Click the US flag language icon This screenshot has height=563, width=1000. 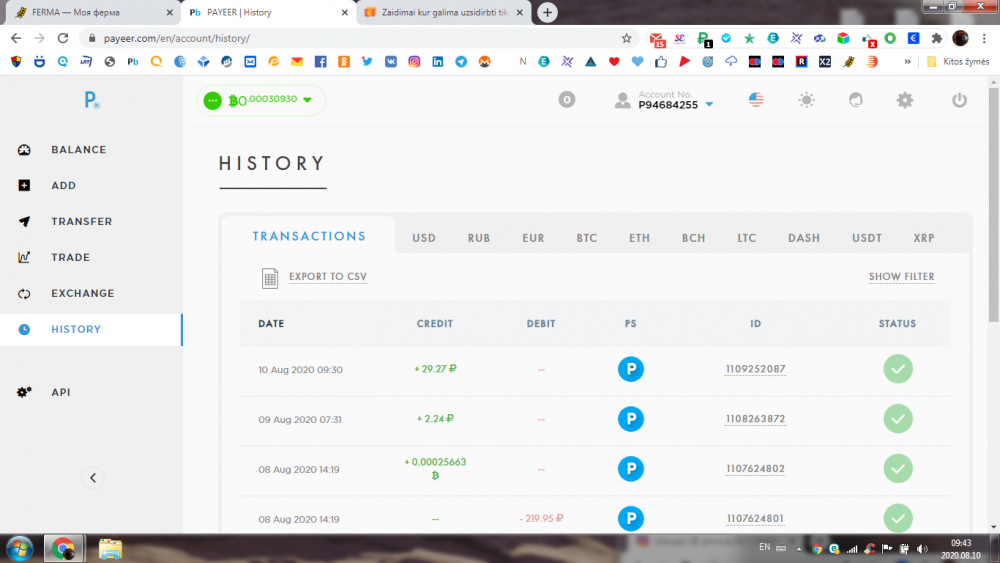coord(756,100)
